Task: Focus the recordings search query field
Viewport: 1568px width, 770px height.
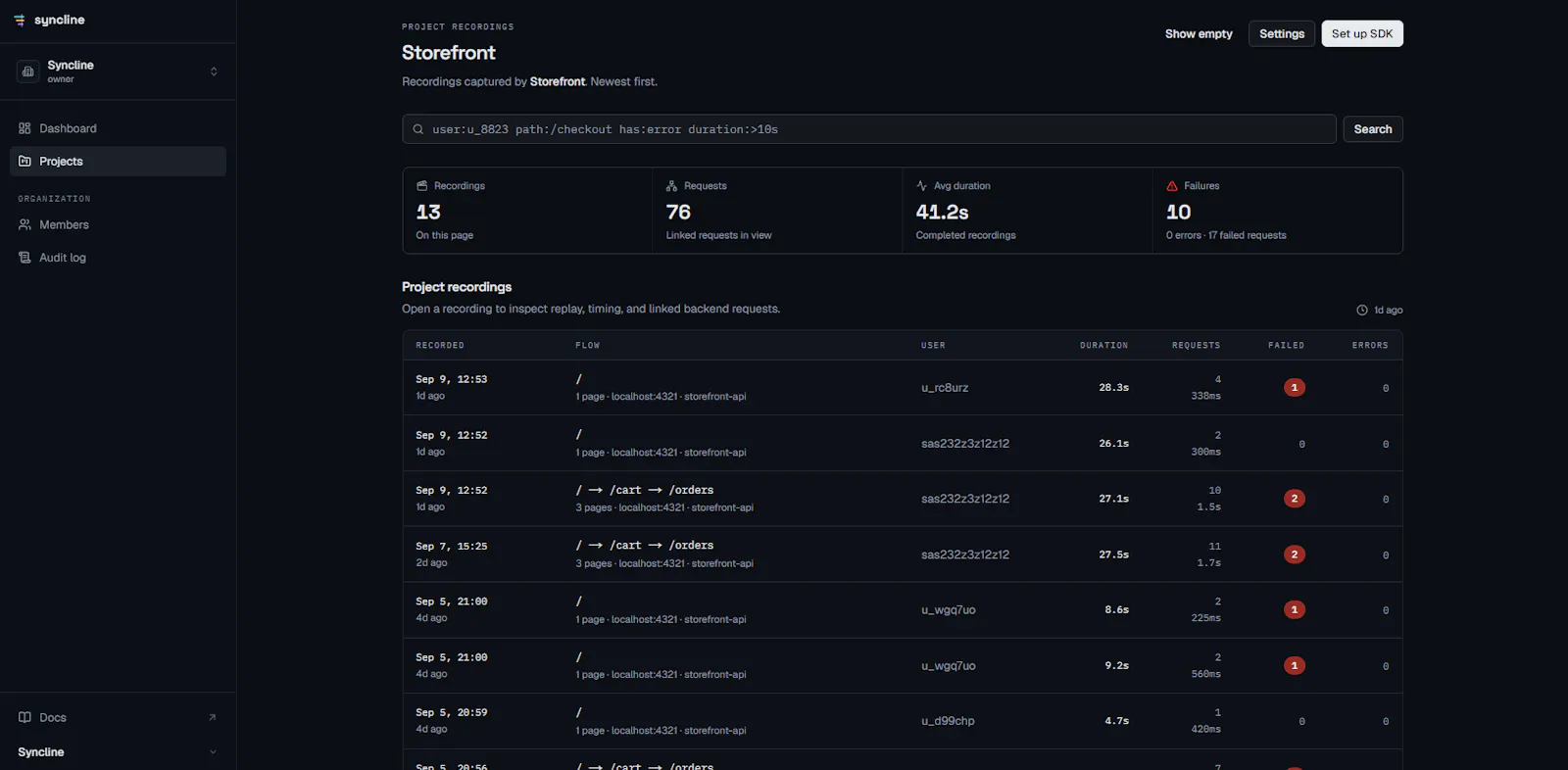Action: point(869,129)
